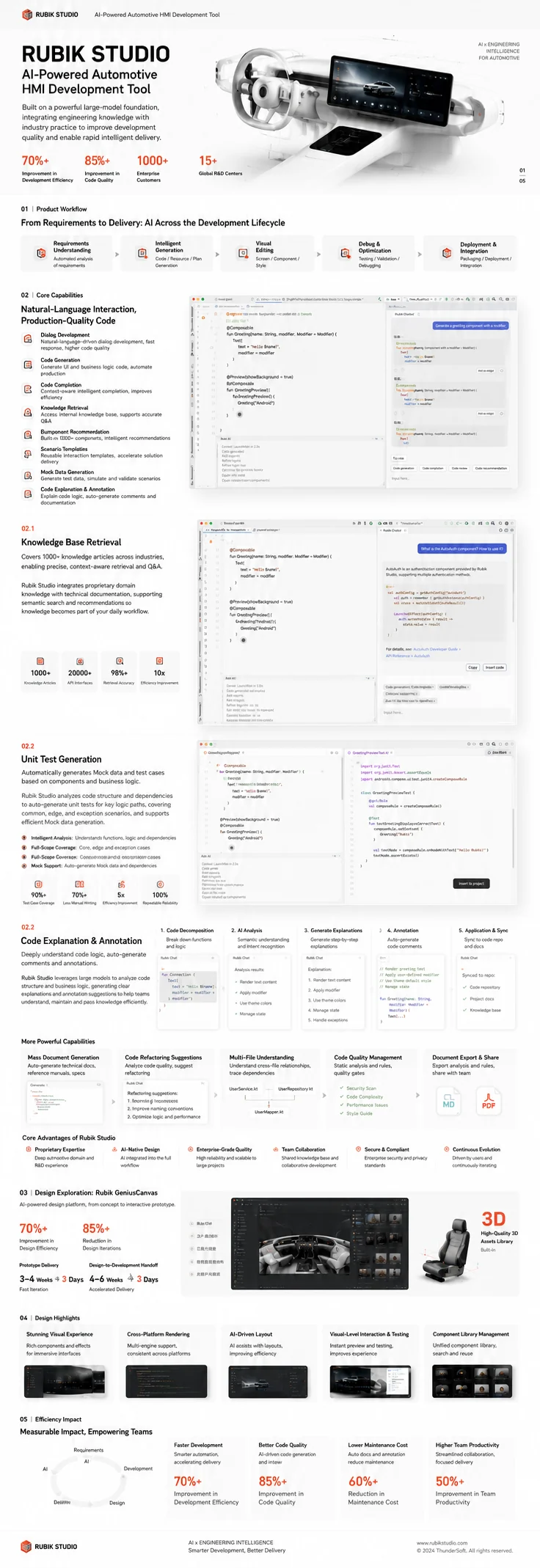Open the Component Library Management thumbnail

[x=472, y=1382]
